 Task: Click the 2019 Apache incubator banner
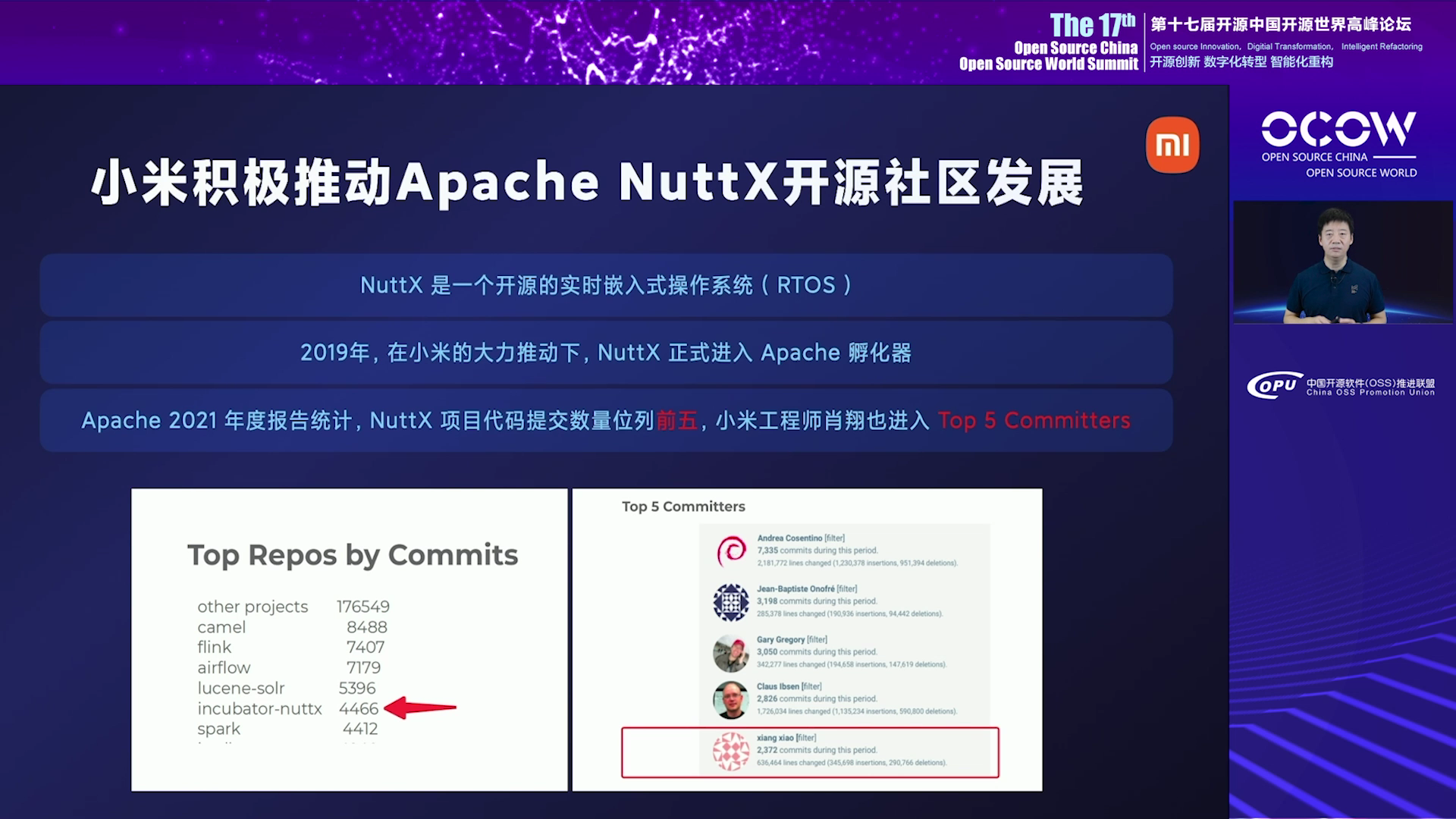[606, 353]
